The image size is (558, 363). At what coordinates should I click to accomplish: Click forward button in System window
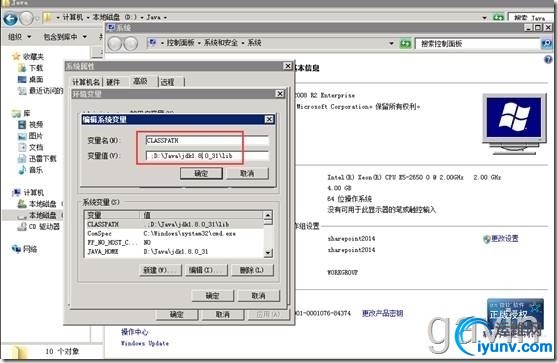click(x=131, y=44)
